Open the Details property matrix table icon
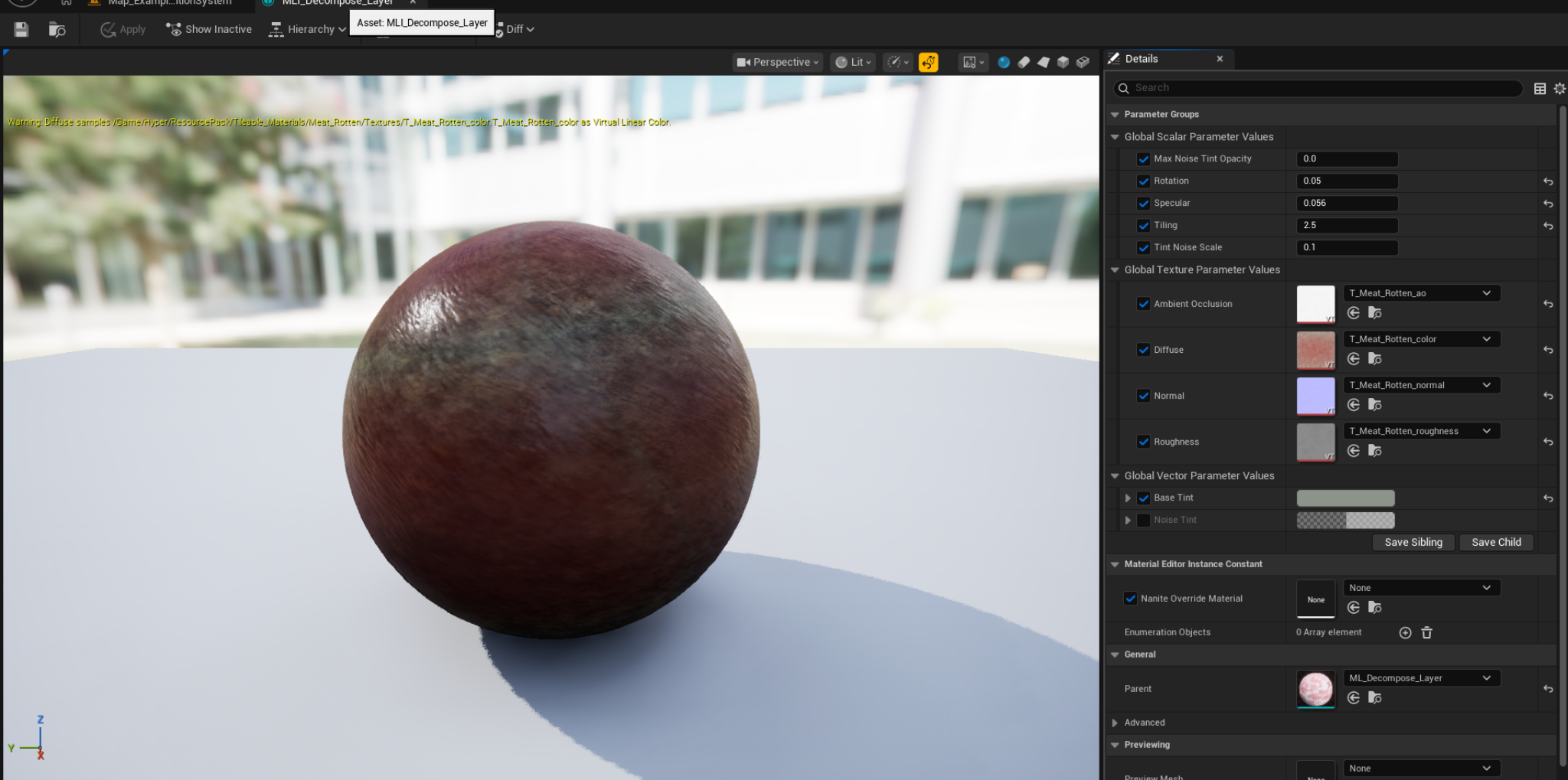 pos(1540,88)
